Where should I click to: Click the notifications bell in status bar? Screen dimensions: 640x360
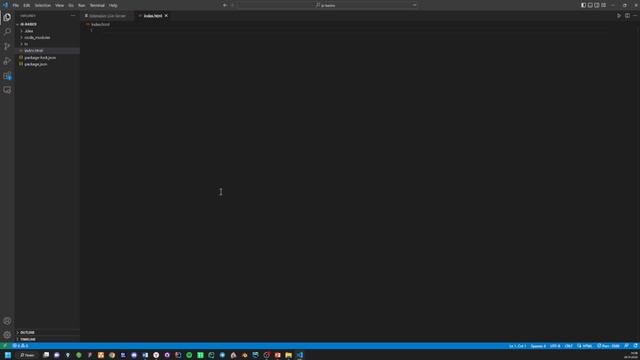point(636,346)
